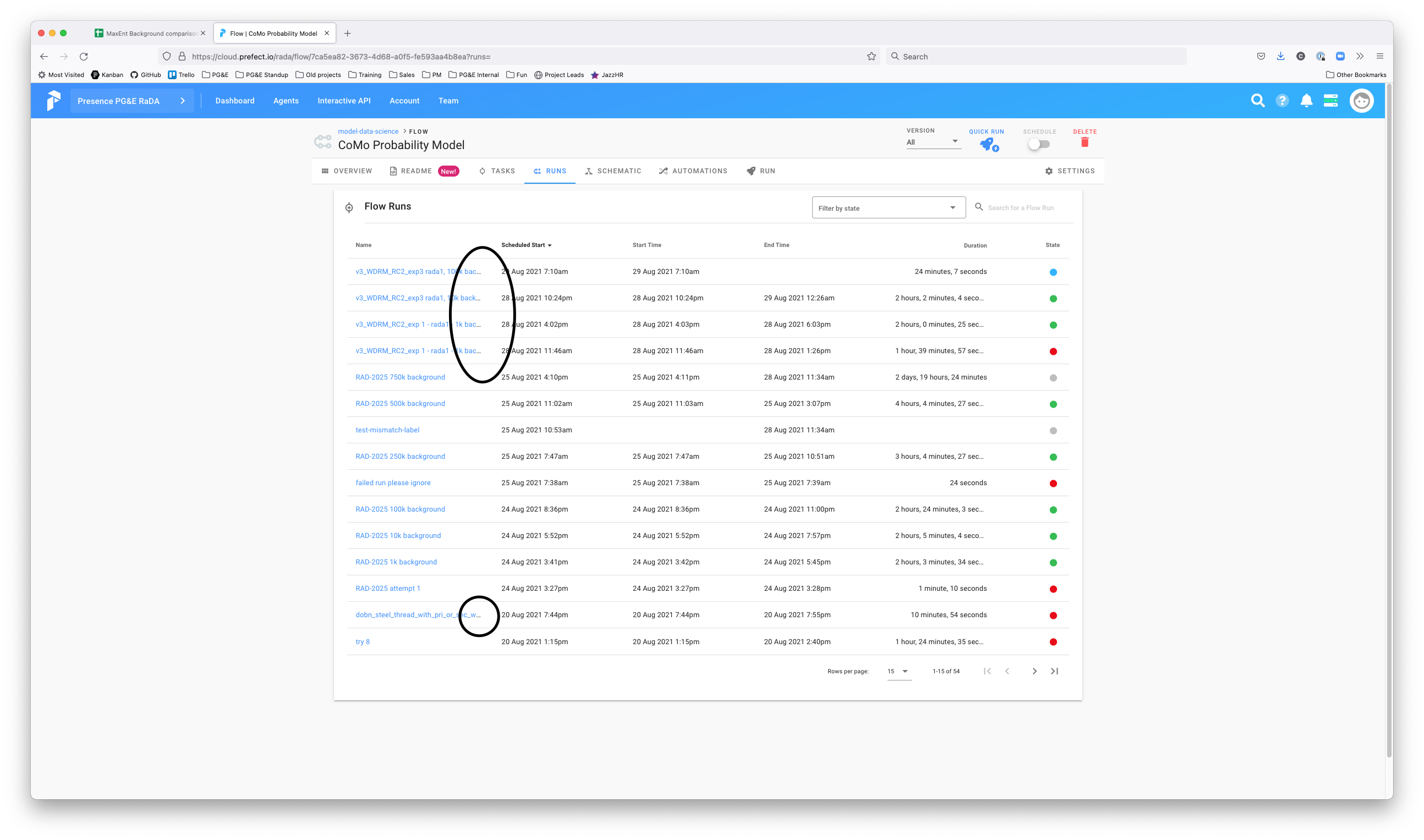Bookmark this page using the star icon

point(872,56)
